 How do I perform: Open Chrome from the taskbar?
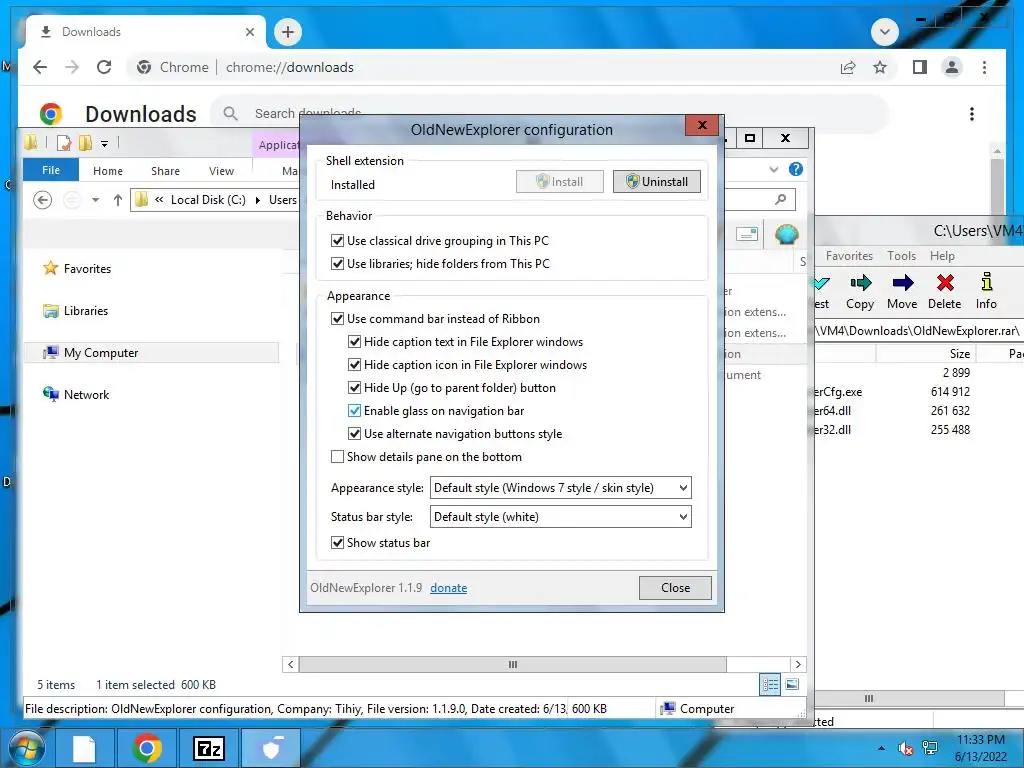[x=147, y=748]
